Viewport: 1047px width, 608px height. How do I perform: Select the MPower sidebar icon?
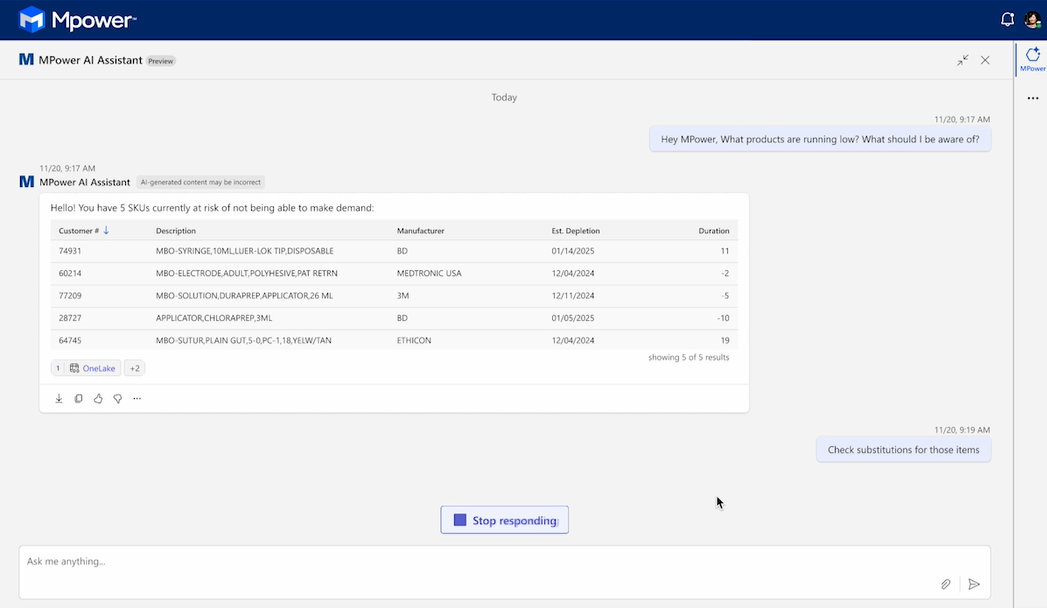click(x=1032, y=59)
